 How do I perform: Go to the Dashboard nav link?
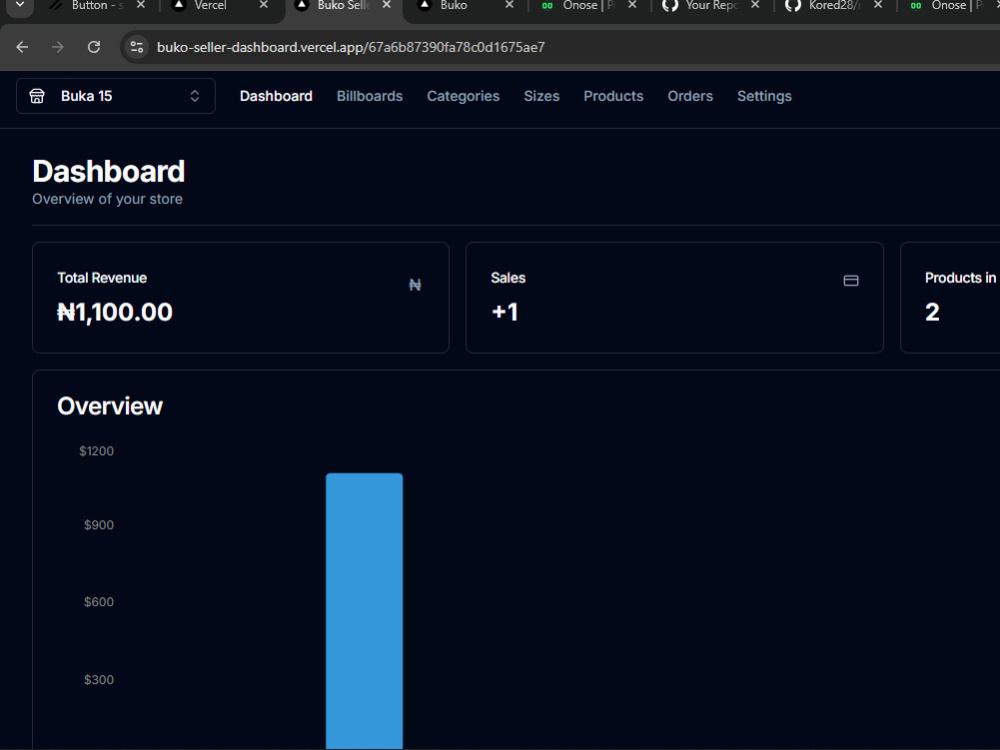(x=276, y=96)
